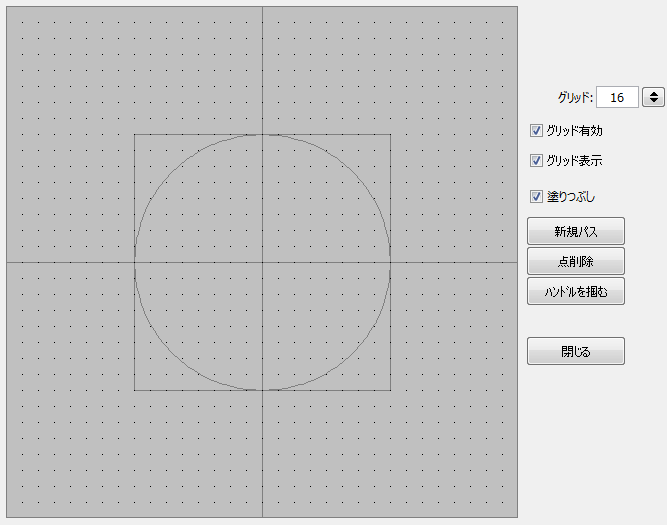669x525 pixels.
Task: Click the top point of the circle path
Action: 262,135
